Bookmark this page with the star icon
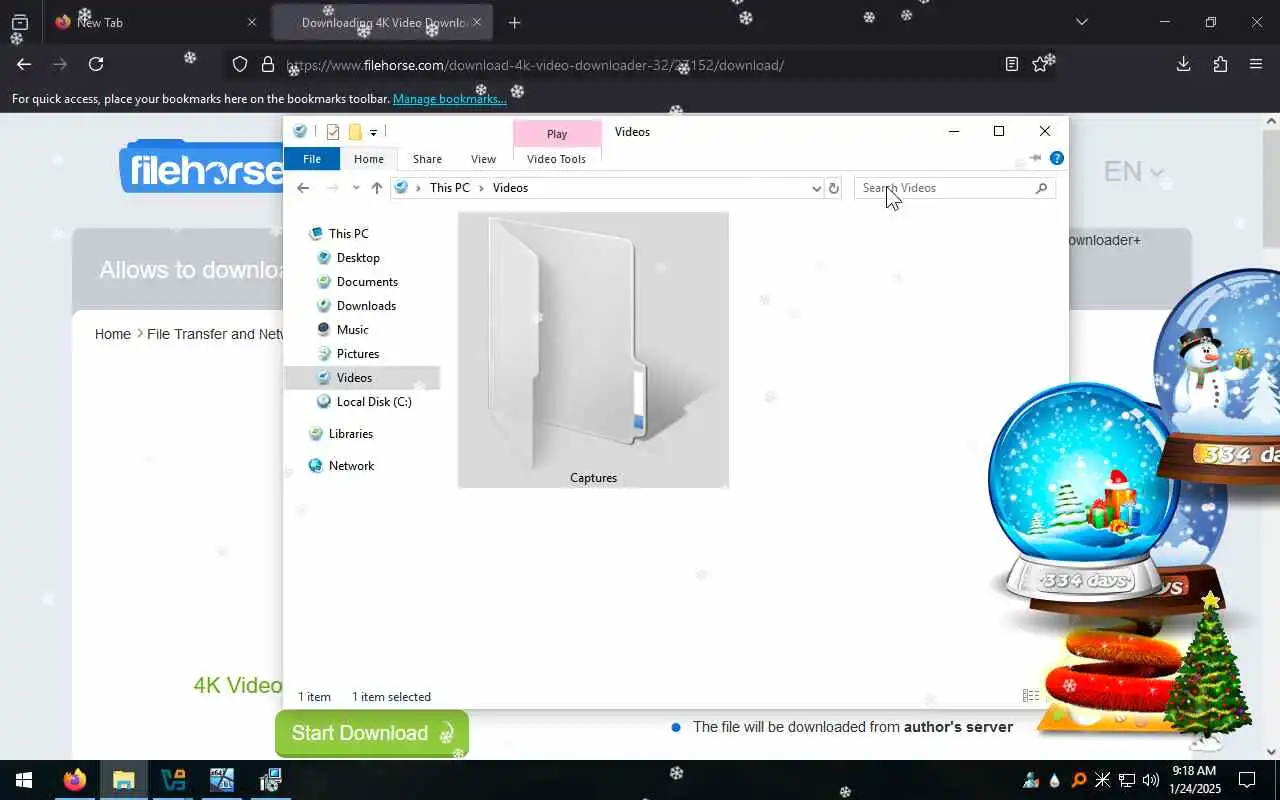Screen dimensions: 1280x800 click(1040, 64)
